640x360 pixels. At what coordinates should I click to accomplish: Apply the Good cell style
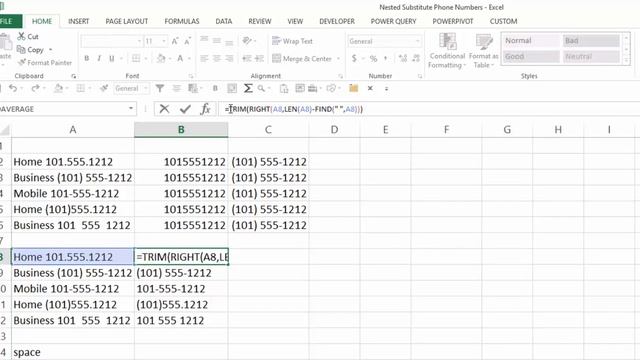coord(530,56)
